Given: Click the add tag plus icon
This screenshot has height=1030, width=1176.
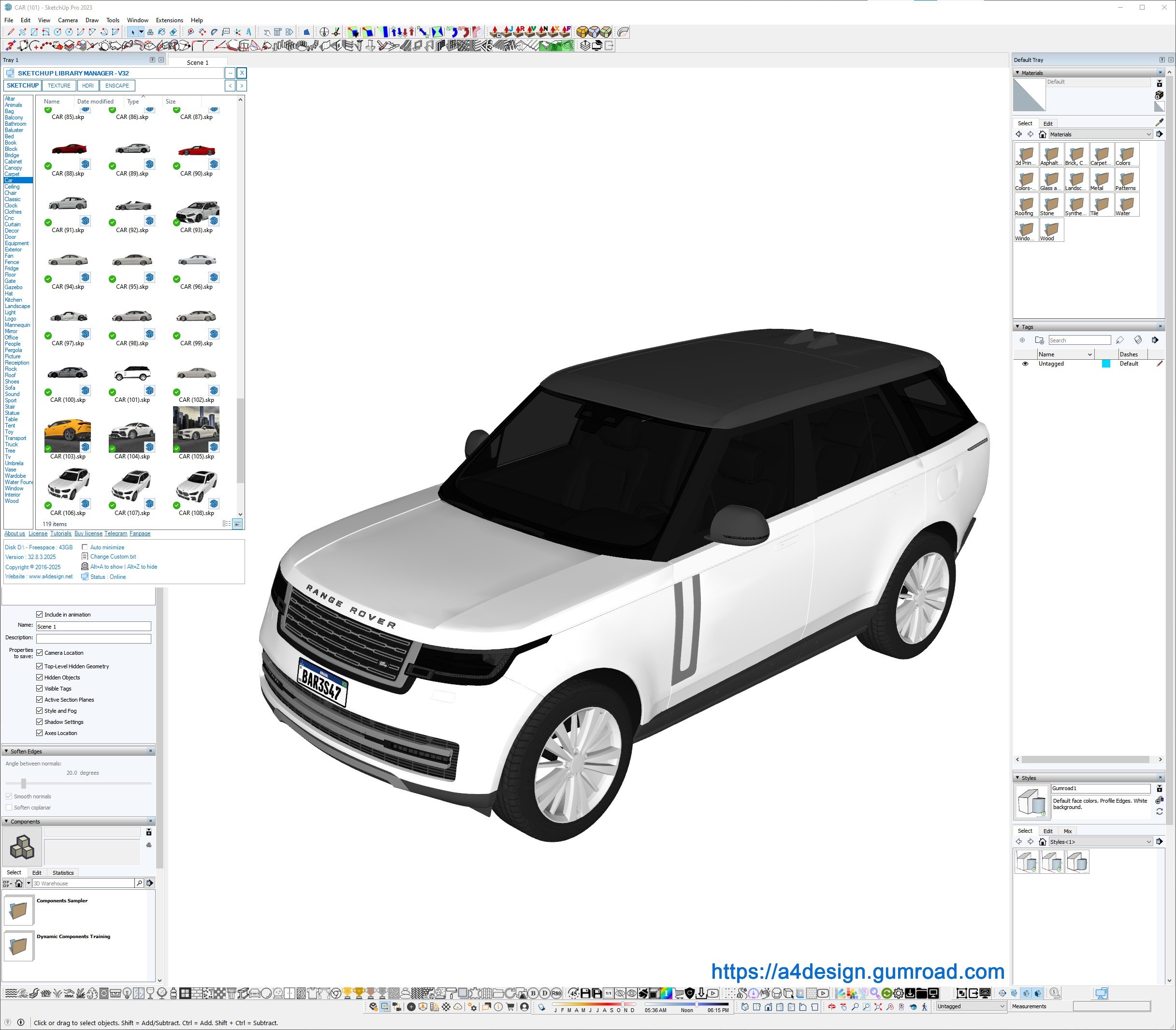Looking at the screenshot, I should coord(1022,340).
